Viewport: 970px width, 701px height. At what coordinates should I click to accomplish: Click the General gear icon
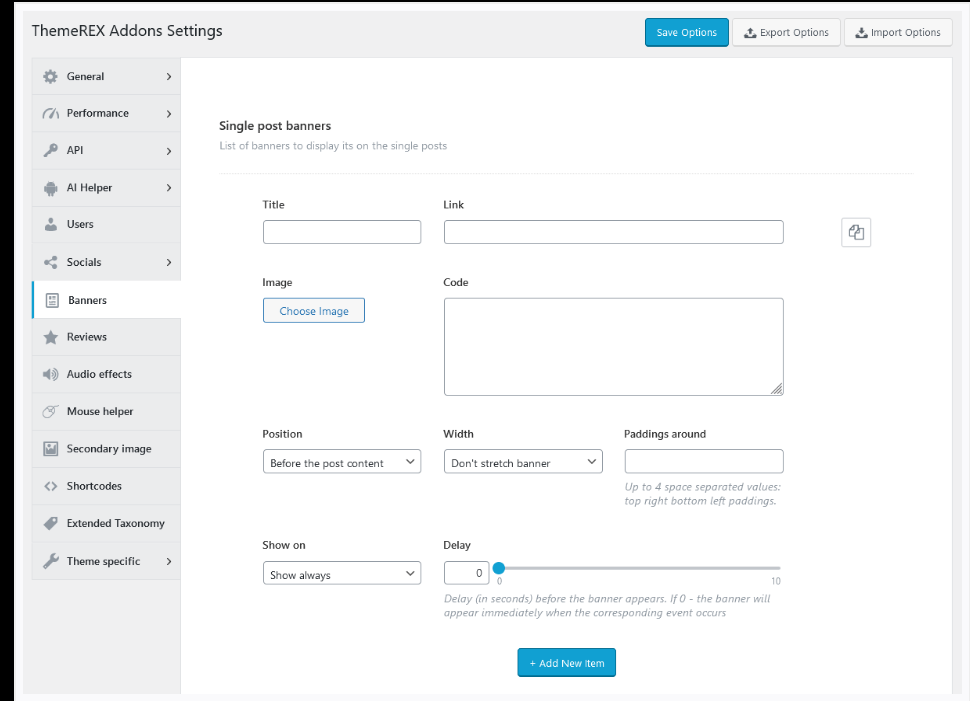tap(50, 77)
